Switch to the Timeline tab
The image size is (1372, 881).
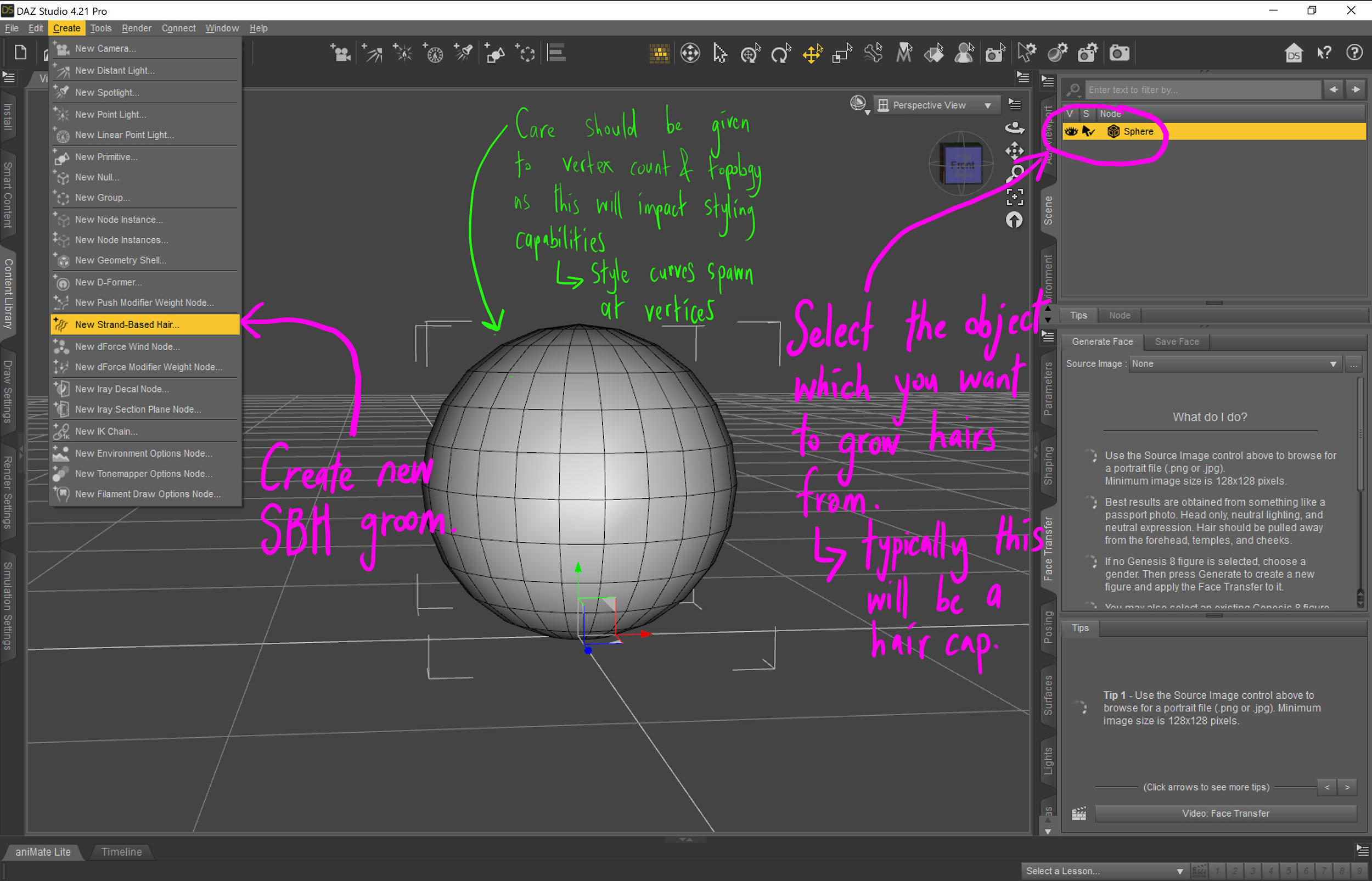(121, 852)
